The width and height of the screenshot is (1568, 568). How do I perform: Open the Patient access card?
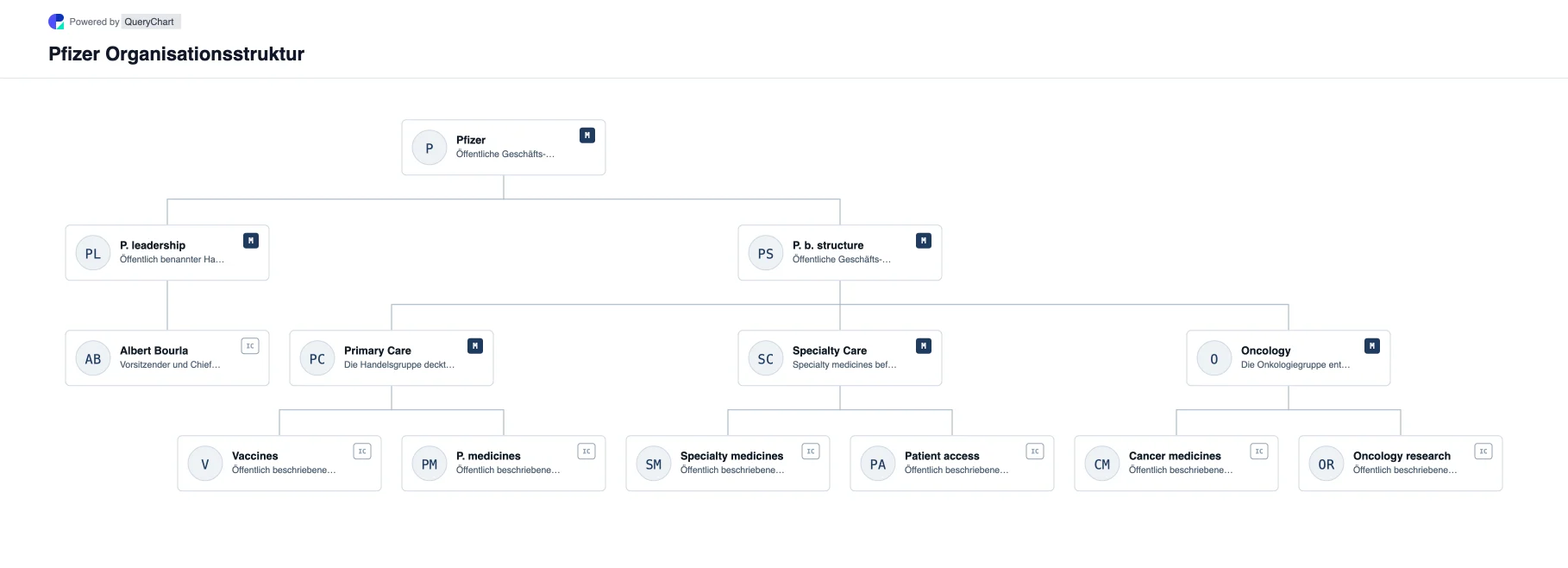952,464
